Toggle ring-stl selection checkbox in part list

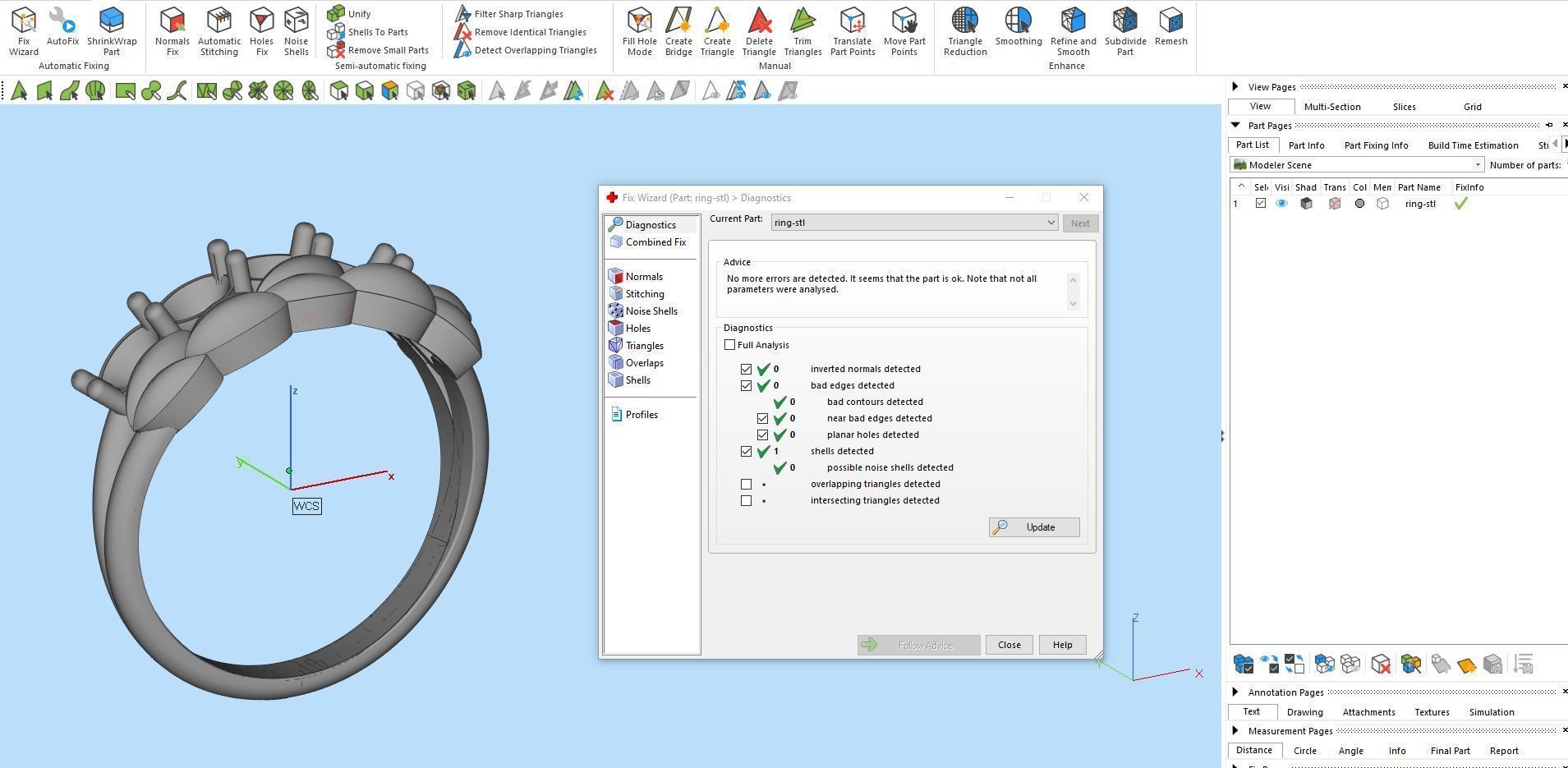(x=1260, y=204)
